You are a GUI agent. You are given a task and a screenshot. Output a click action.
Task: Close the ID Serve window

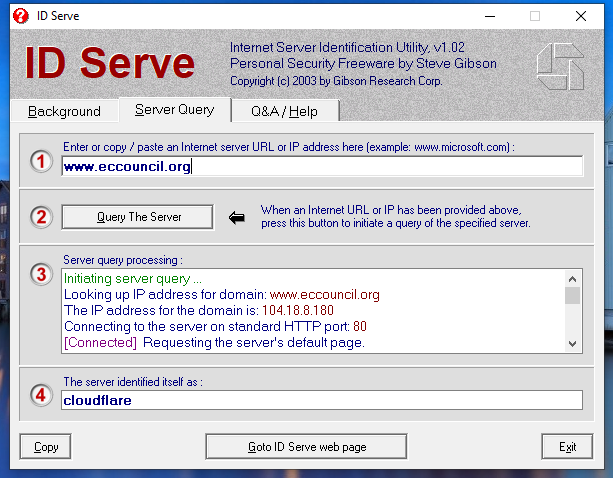[x=581, y=16]
